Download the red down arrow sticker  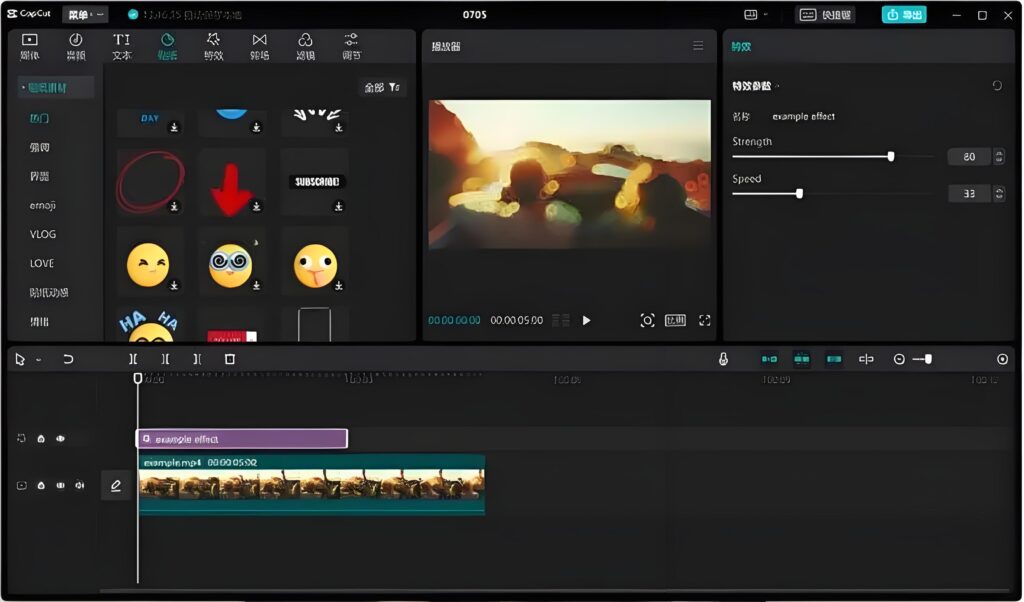point(257,206)
